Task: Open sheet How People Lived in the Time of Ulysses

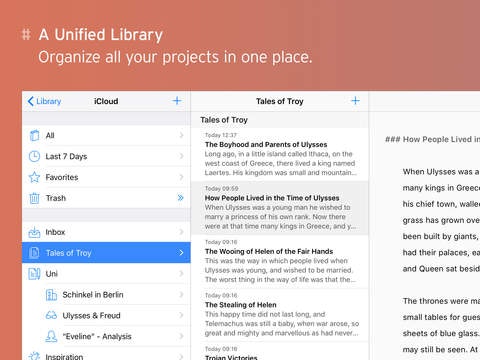Action: pyautogui.click(x=280, y=208)
